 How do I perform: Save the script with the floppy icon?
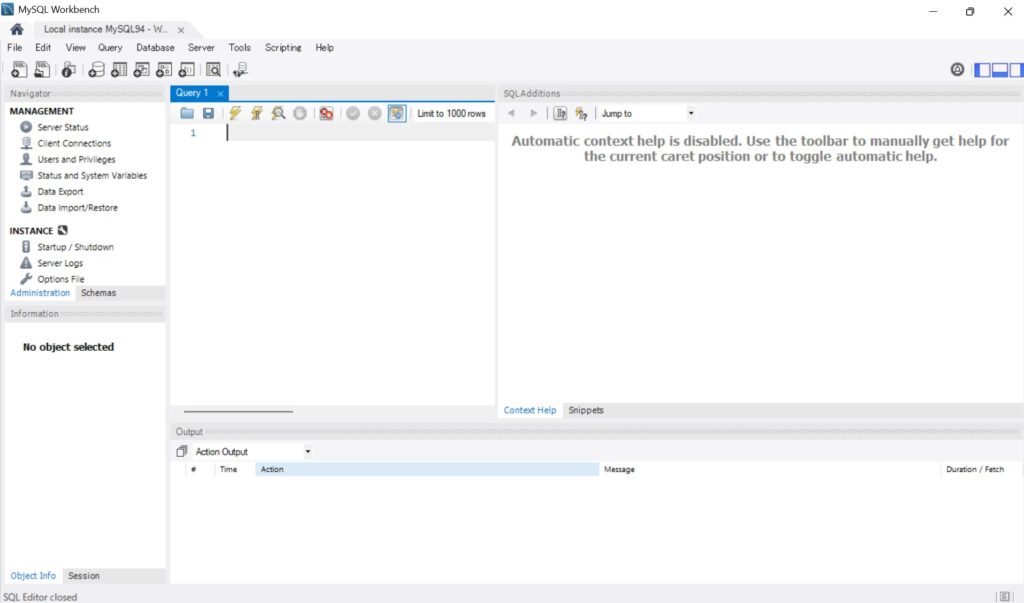coord(208,113)
